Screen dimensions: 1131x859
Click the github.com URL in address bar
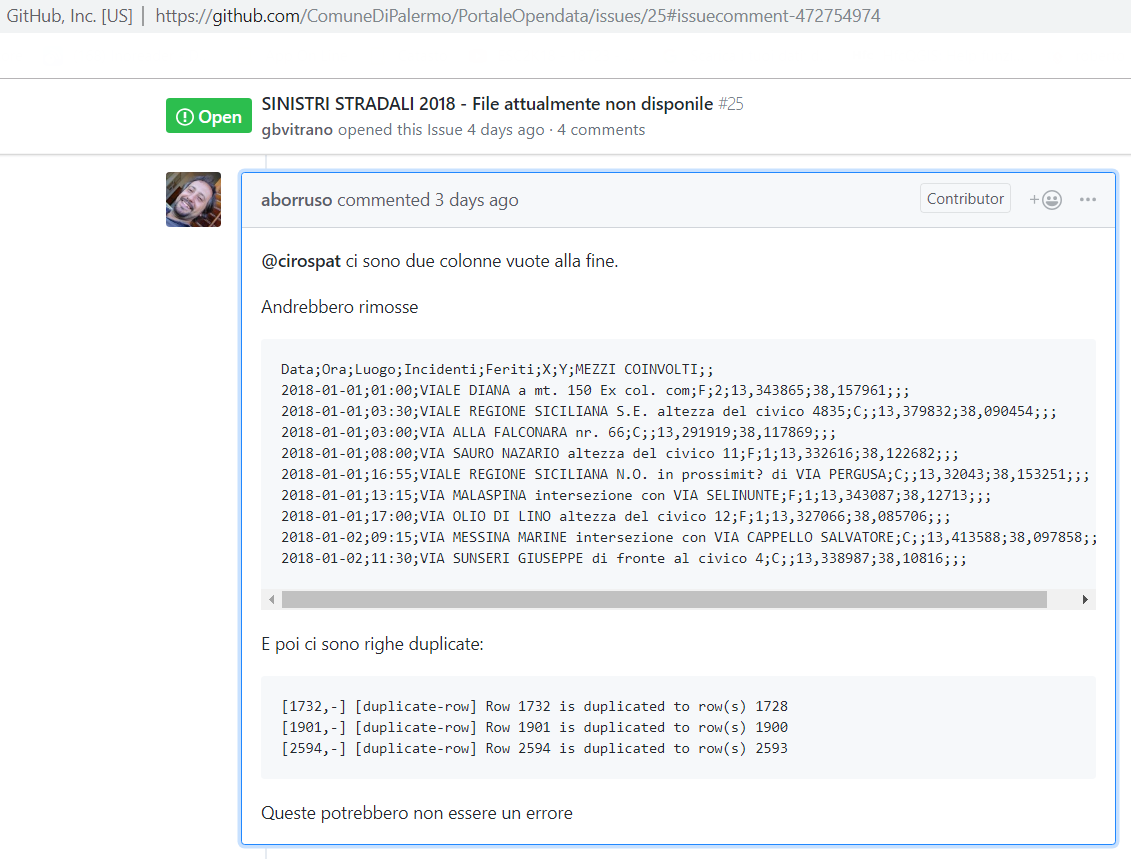518,16
